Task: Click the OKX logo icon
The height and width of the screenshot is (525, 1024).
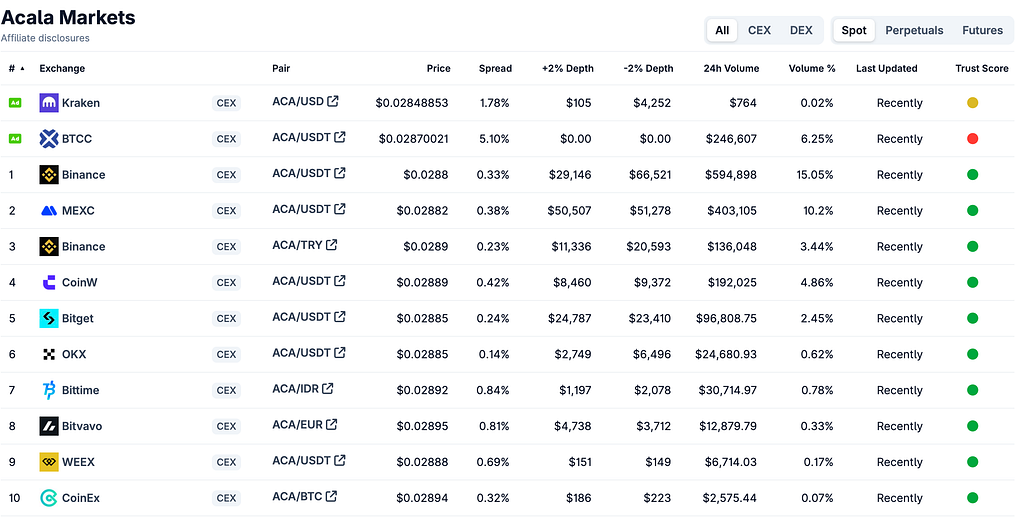Action: tap(49, 354)
